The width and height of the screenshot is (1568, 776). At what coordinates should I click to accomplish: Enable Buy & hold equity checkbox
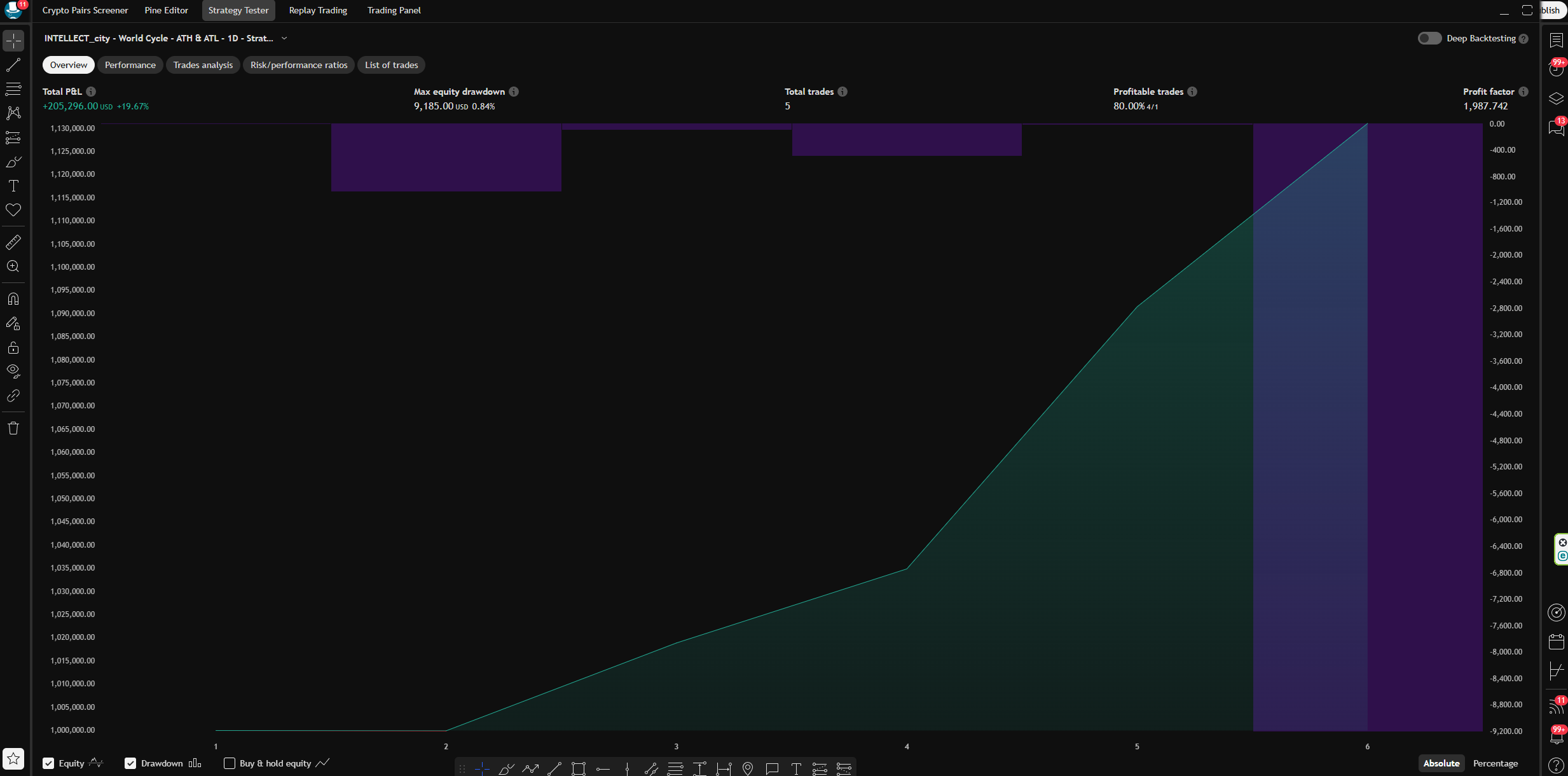click(x=230, y=763)
